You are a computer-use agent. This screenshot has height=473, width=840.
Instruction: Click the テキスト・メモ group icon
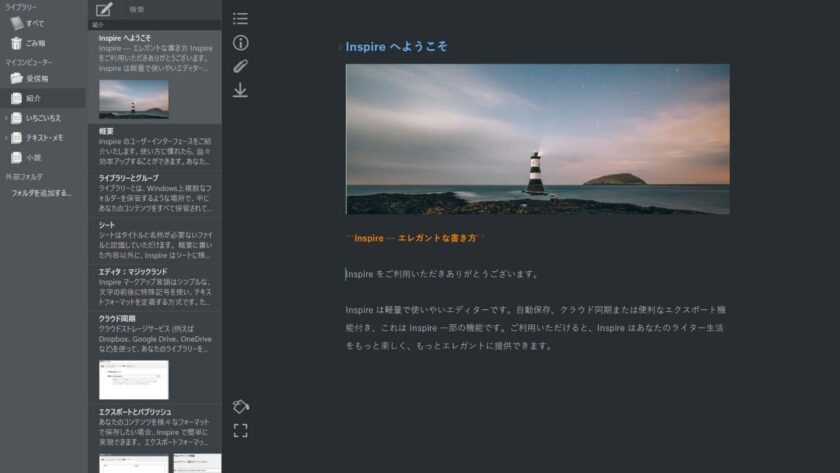coord(17,138)
